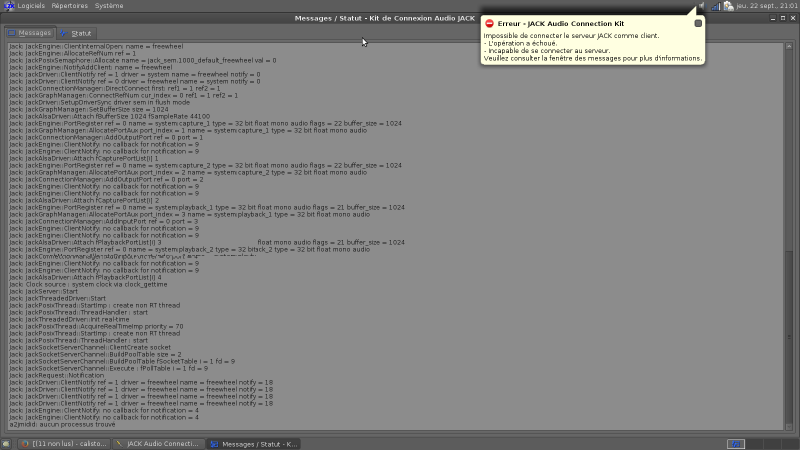This screenshot has height=450, width=800.
Task: Open the network signal tray icon
Action: pyautogui.click(x=715, y=6)
